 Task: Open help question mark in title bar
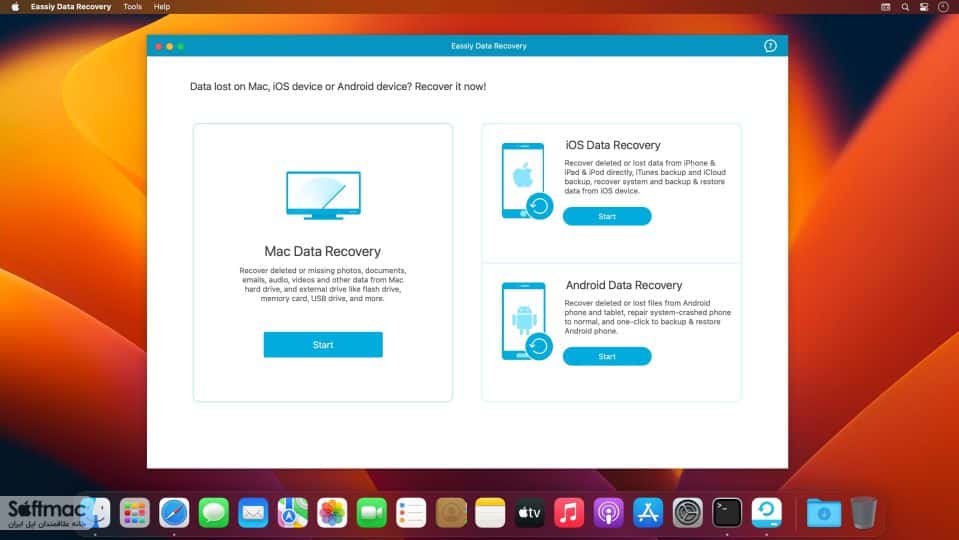(x=770, y=46)
